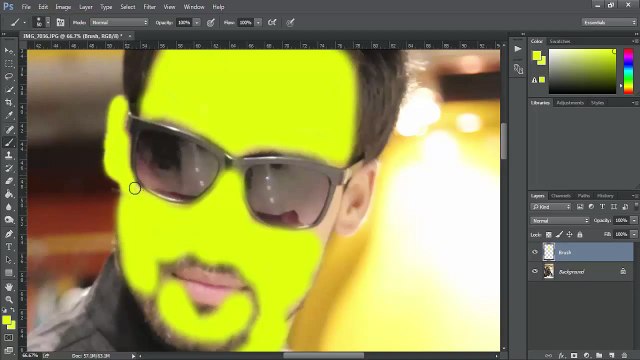Select the Spot Healing Brush tool

[9, 130]
